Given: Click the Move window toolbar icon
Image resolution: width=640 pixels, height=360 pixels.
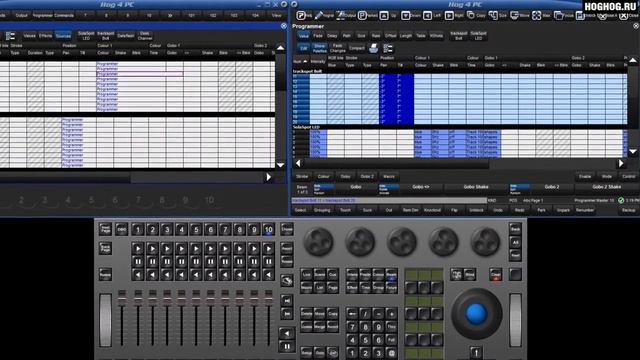Looking at the screenshot, I should coord(520,16).
